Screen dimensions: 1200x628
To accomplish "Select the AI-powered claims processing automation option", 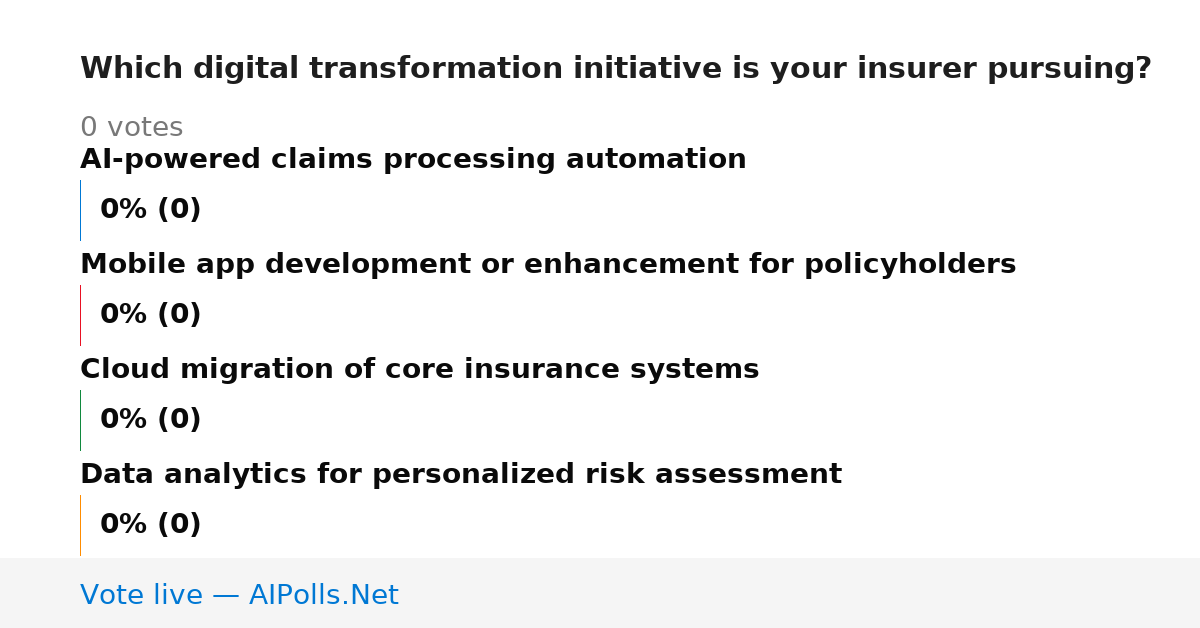I will pyautogui.click(x=413, y=160).
